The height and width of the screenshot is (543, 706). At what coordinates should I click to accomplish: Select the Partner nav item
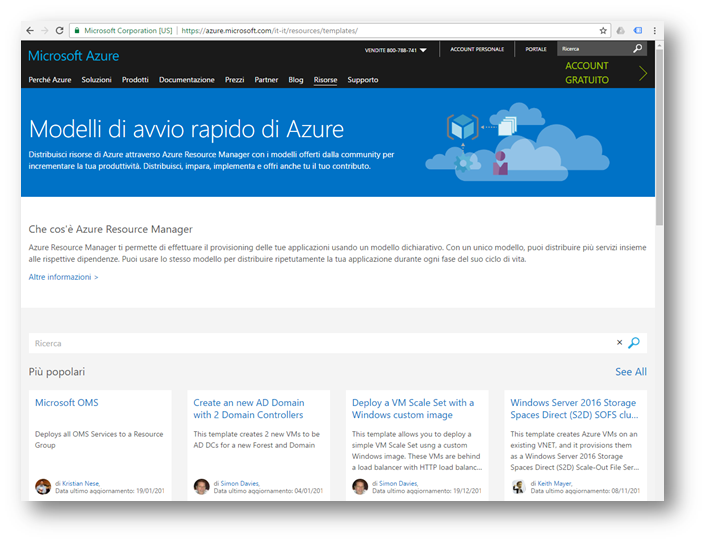click(266, 80)
